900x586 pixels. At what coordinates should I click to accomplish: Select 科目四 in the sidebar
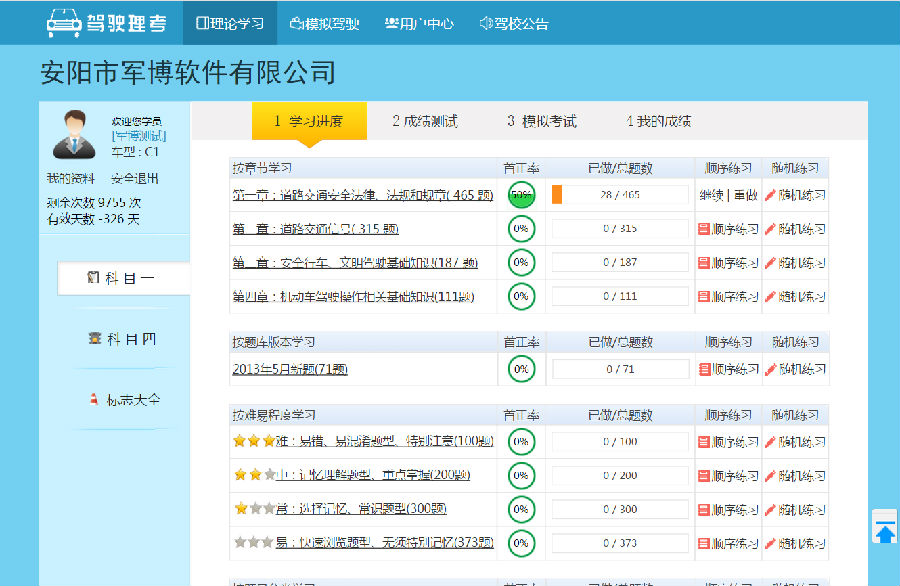tap(122, 339)
